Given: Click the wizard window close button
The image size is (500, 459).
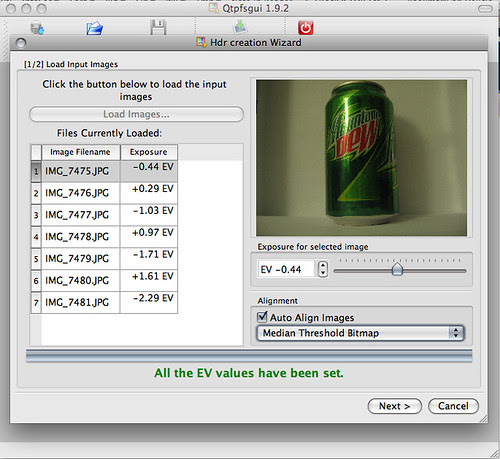Looking at the screenshot, I should 21,43.
